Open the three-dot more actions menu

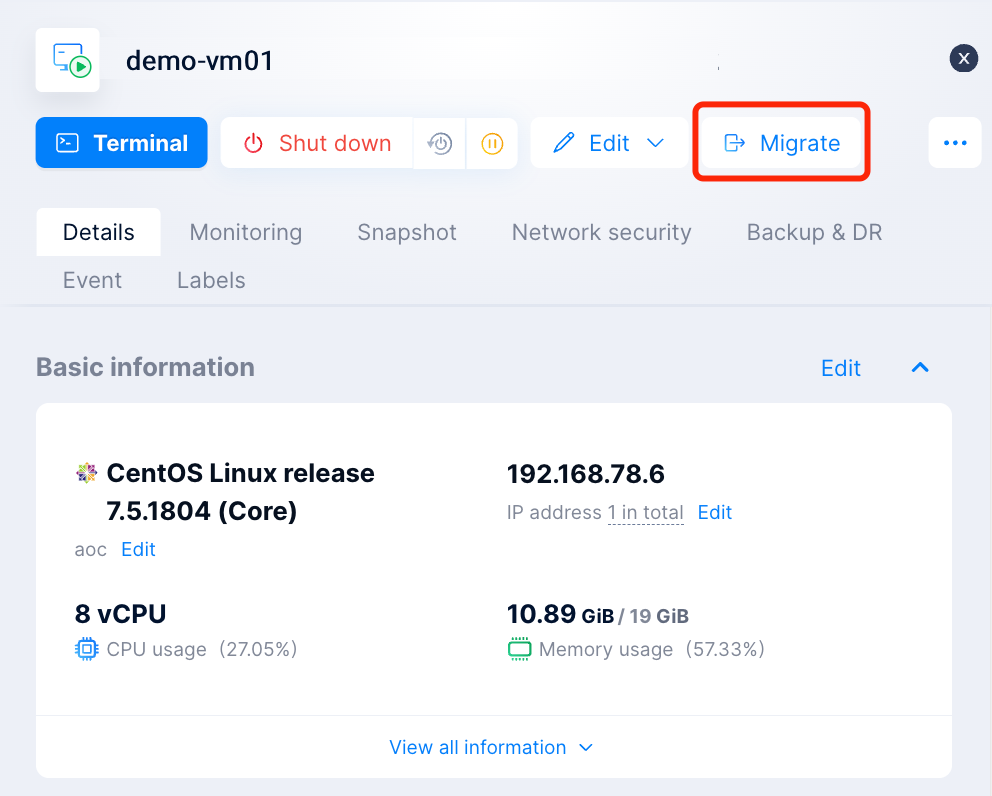[x=955, y=143]
